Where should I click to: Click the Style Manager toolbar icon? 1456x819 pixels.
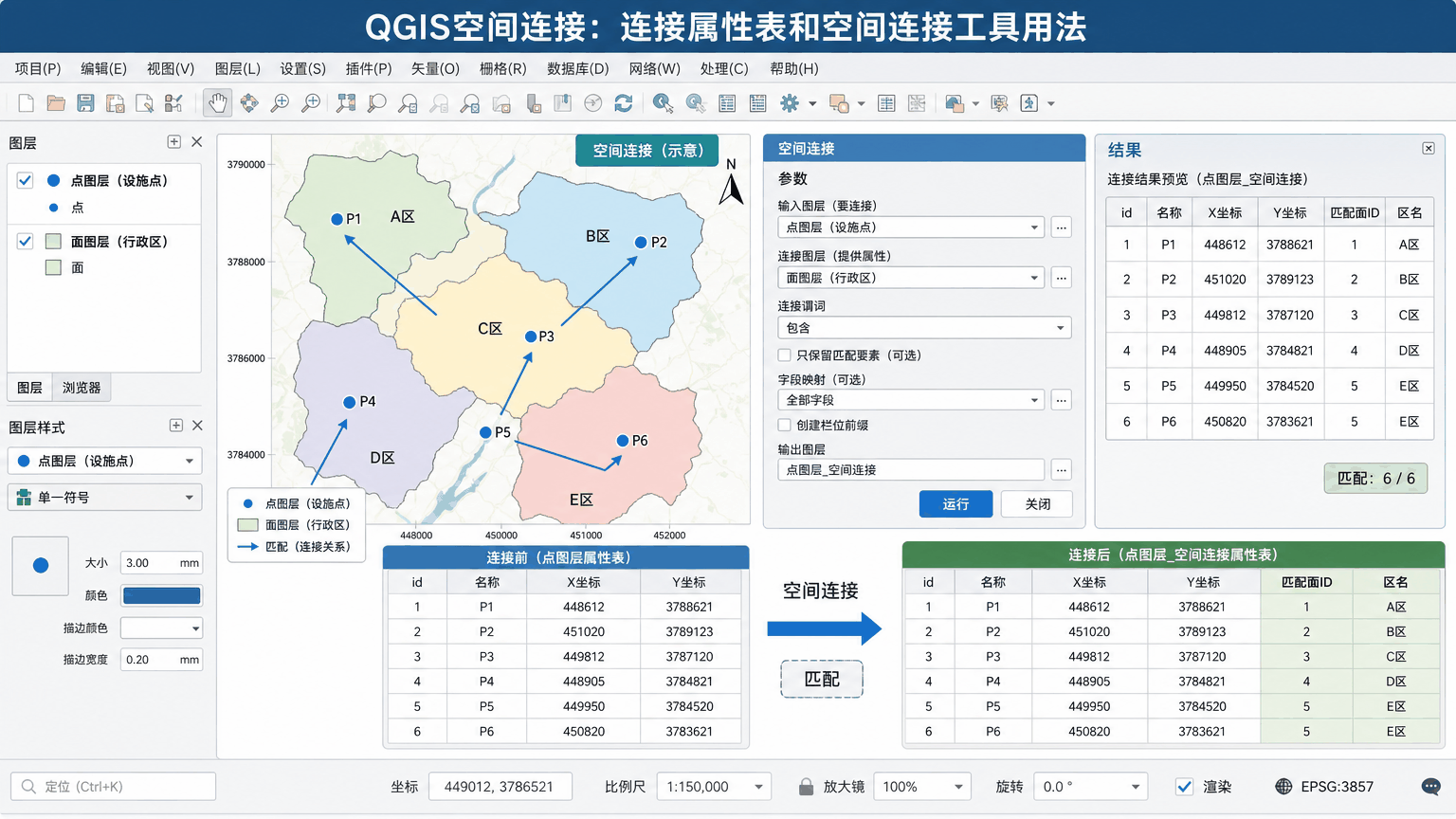[x=173, y=103]
